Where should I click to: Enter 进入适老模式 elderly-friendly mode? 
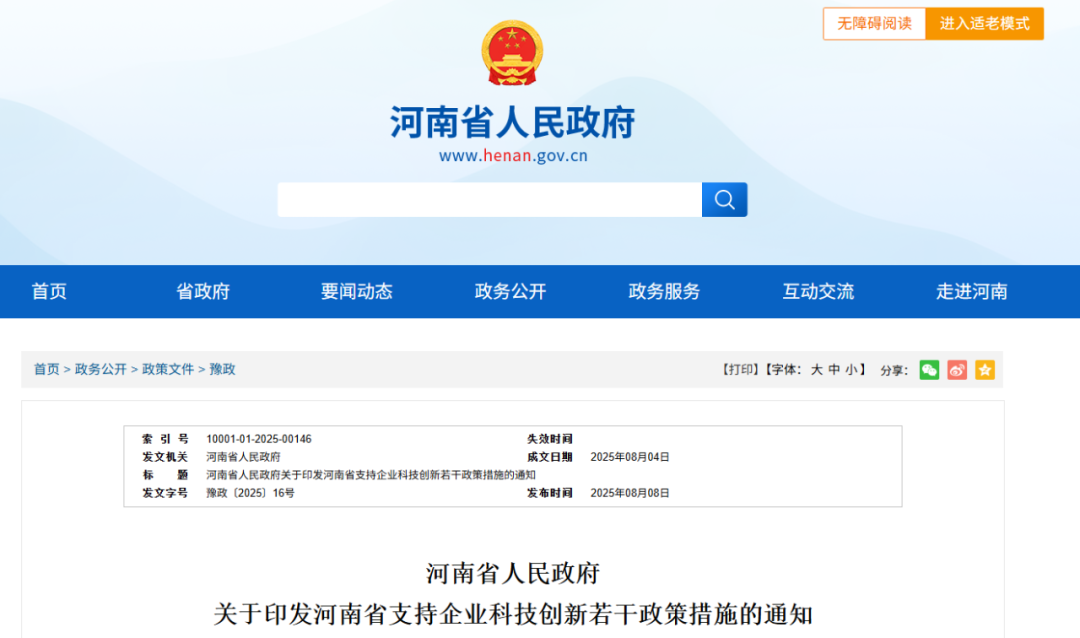[985, 23]
